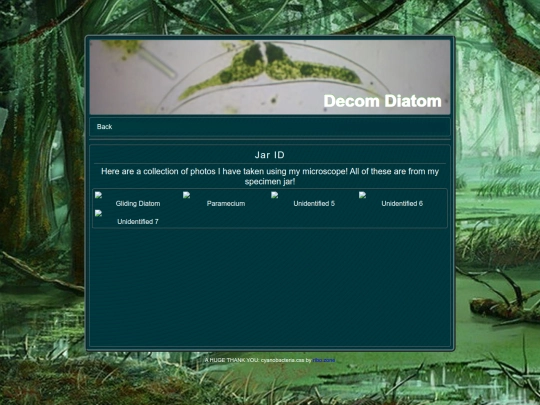Open the Unidentified 6 broken image thumbnail
Screen dimensions: 540x405
tap(362, 195)
